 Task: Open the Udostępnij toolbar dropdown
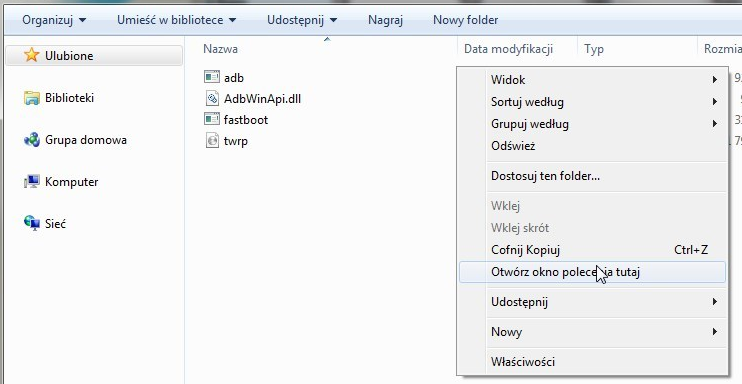click(x=302, y=20)
